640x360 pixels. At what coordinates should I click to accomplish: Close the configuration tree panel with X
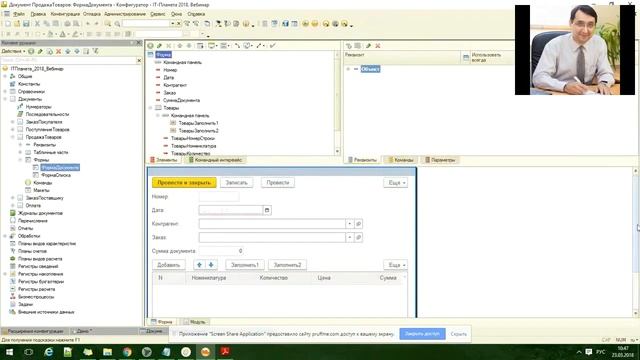(139, 43)
